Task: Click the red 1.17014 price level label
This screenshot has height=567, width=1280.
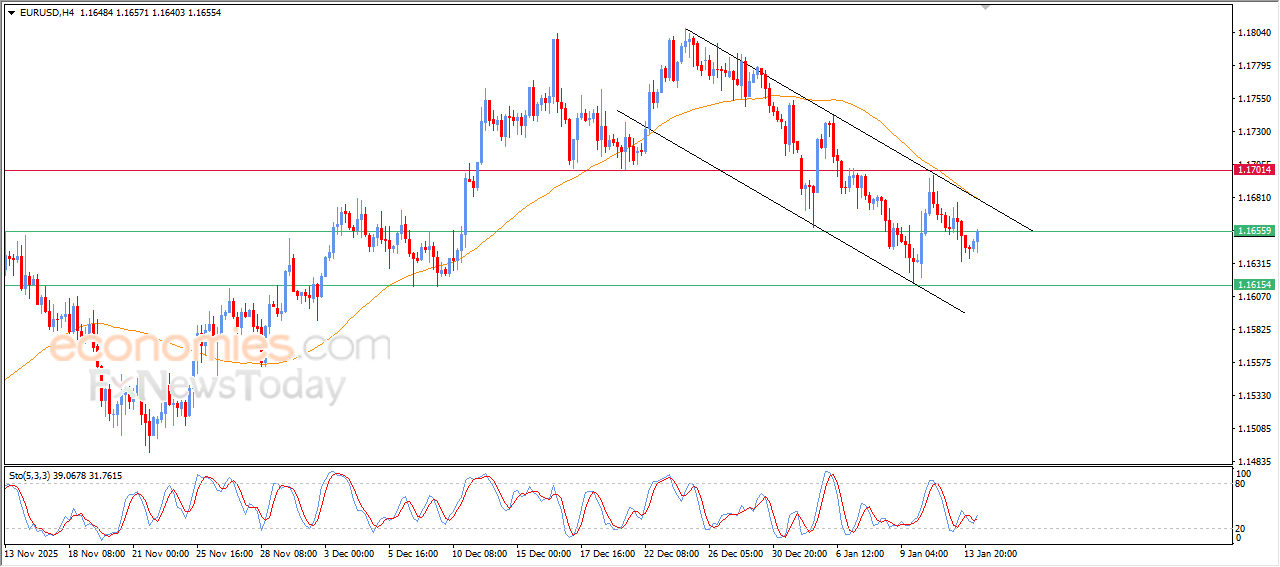Action: pos(1254,170)
